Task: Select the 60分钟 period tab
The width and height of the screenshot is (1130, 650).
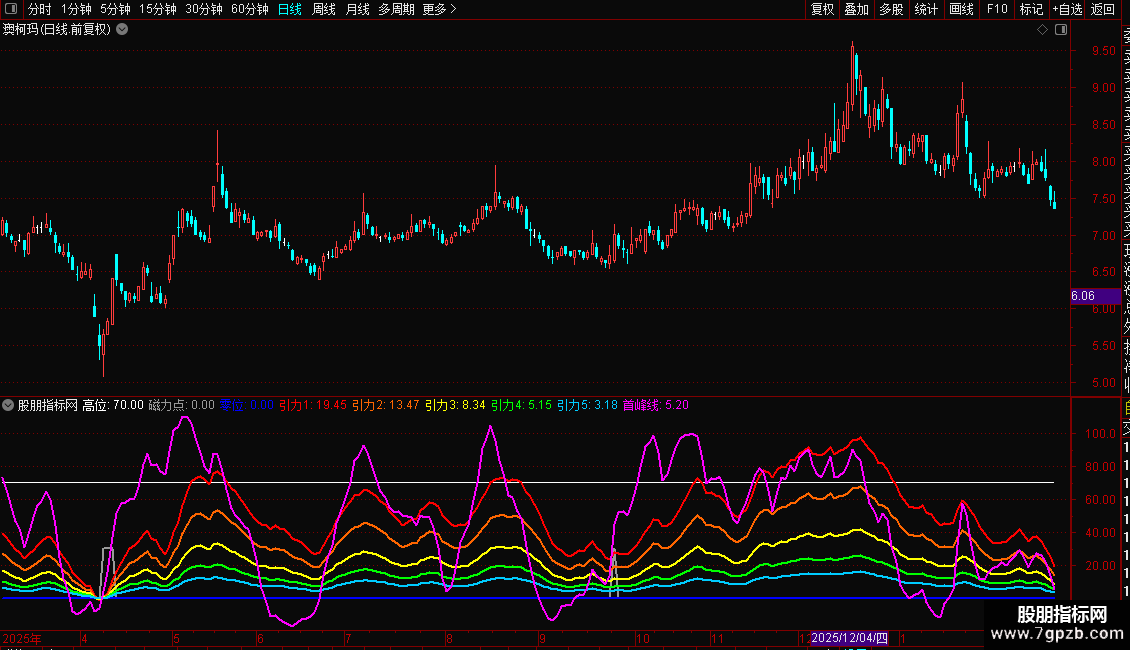Action: 250,9
